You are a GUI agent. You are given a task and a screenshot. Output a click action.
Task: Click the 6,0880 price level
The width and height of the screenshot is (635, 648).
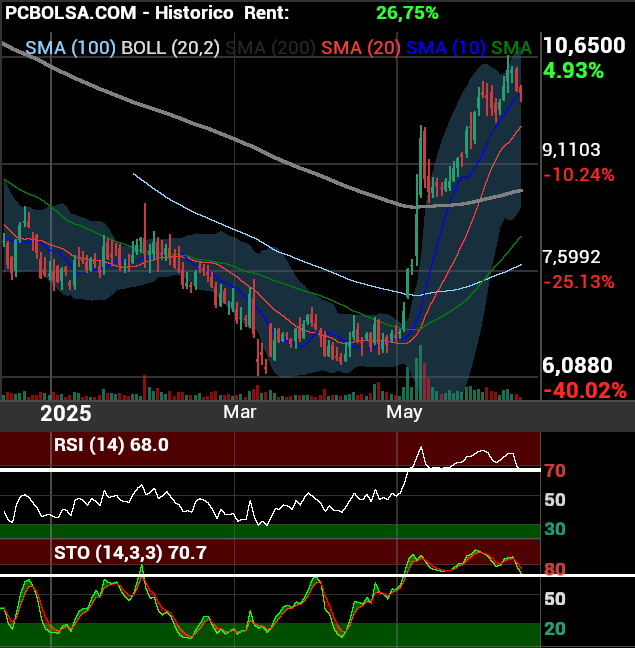(577, 365)
